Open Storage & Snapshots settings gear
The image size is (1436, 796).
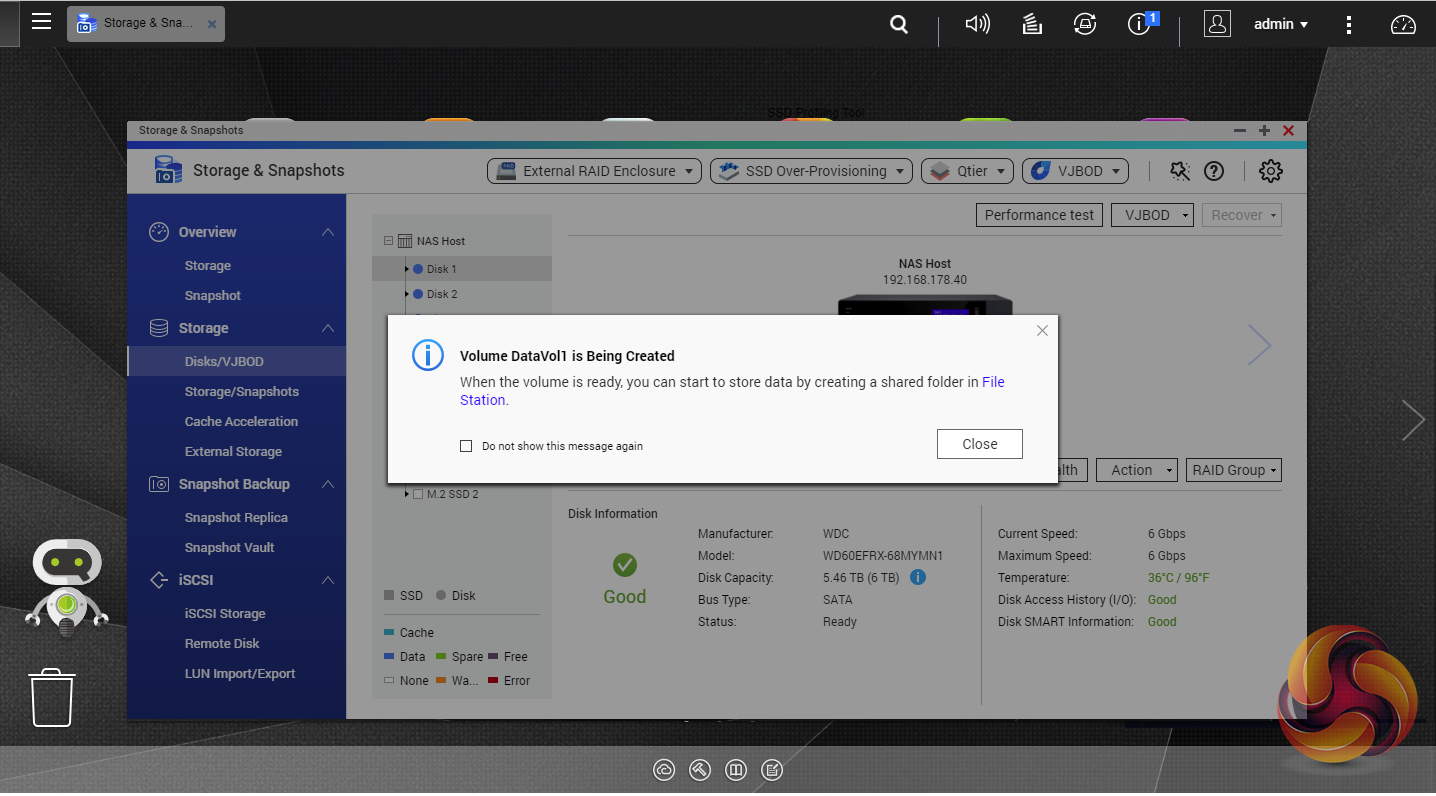coord(1270,171)
